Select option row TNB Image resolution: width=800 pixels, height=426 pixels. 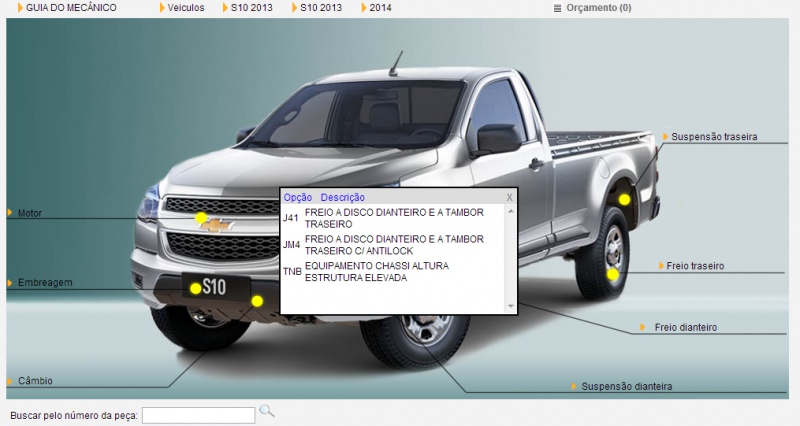tap(392, 272)
